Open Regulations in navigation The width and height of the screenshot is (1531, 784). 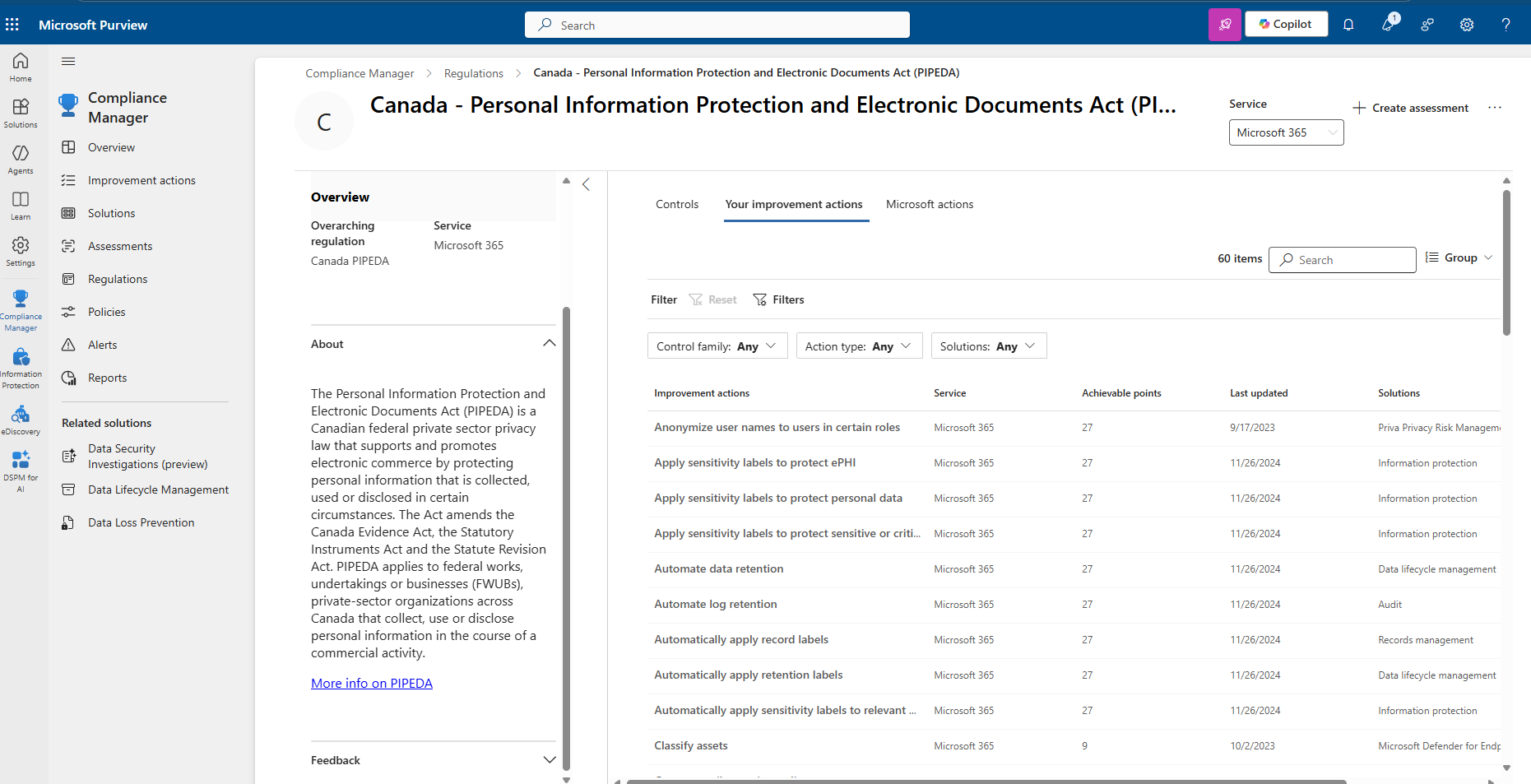(x=118, y=279)
